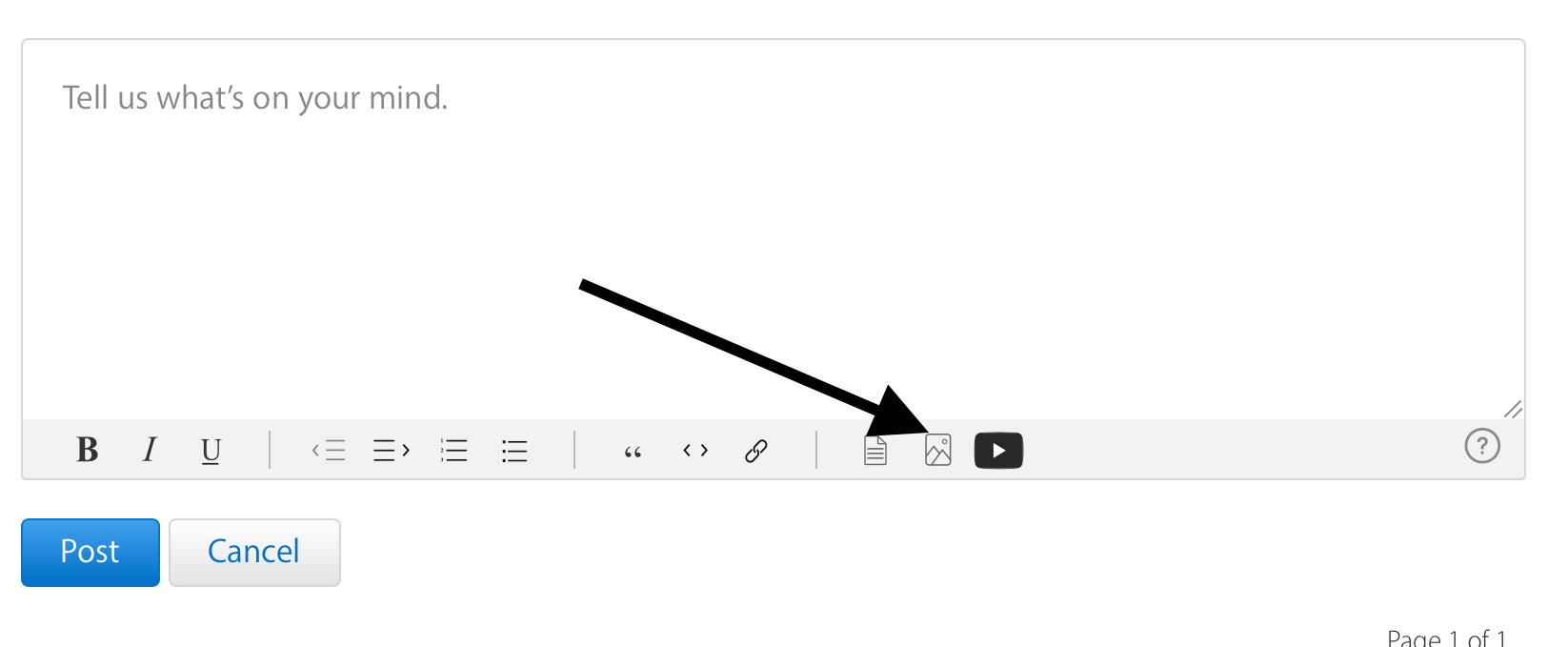Apply underline formatting
This screenshot has height=647, width=1568.
211,450
